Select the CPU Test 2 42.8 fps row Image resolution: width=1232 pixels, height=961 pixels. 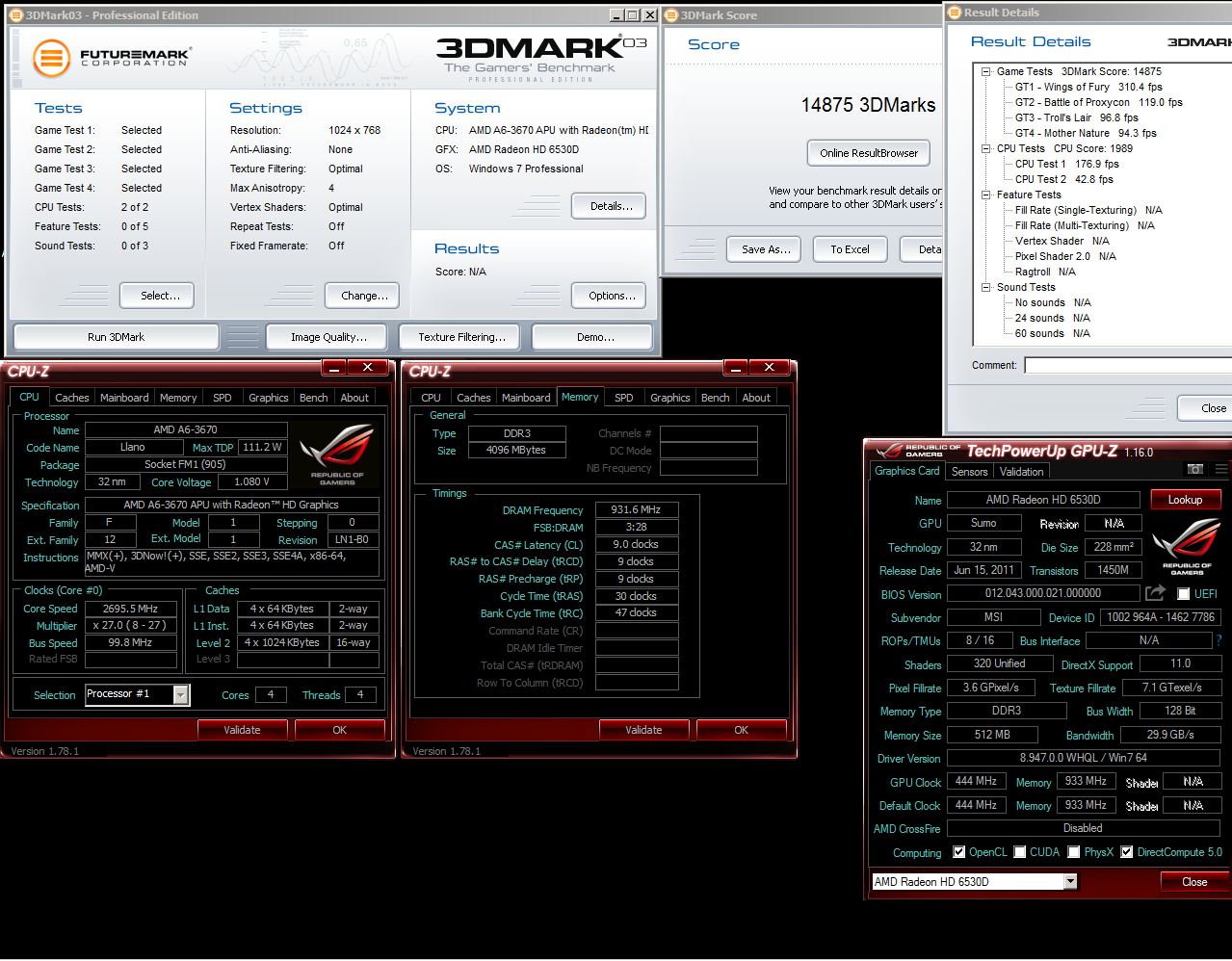click(1063, 179)
